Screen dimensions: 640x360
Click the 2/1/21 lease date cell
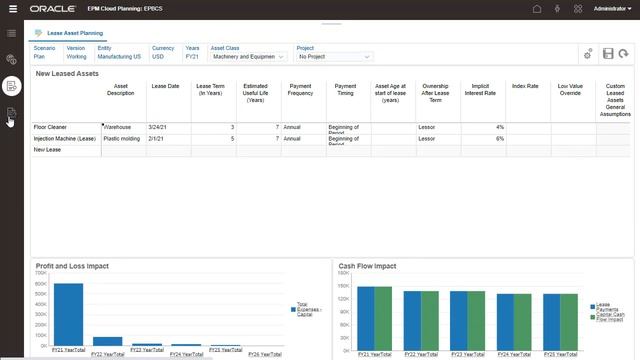click(169, 139)
